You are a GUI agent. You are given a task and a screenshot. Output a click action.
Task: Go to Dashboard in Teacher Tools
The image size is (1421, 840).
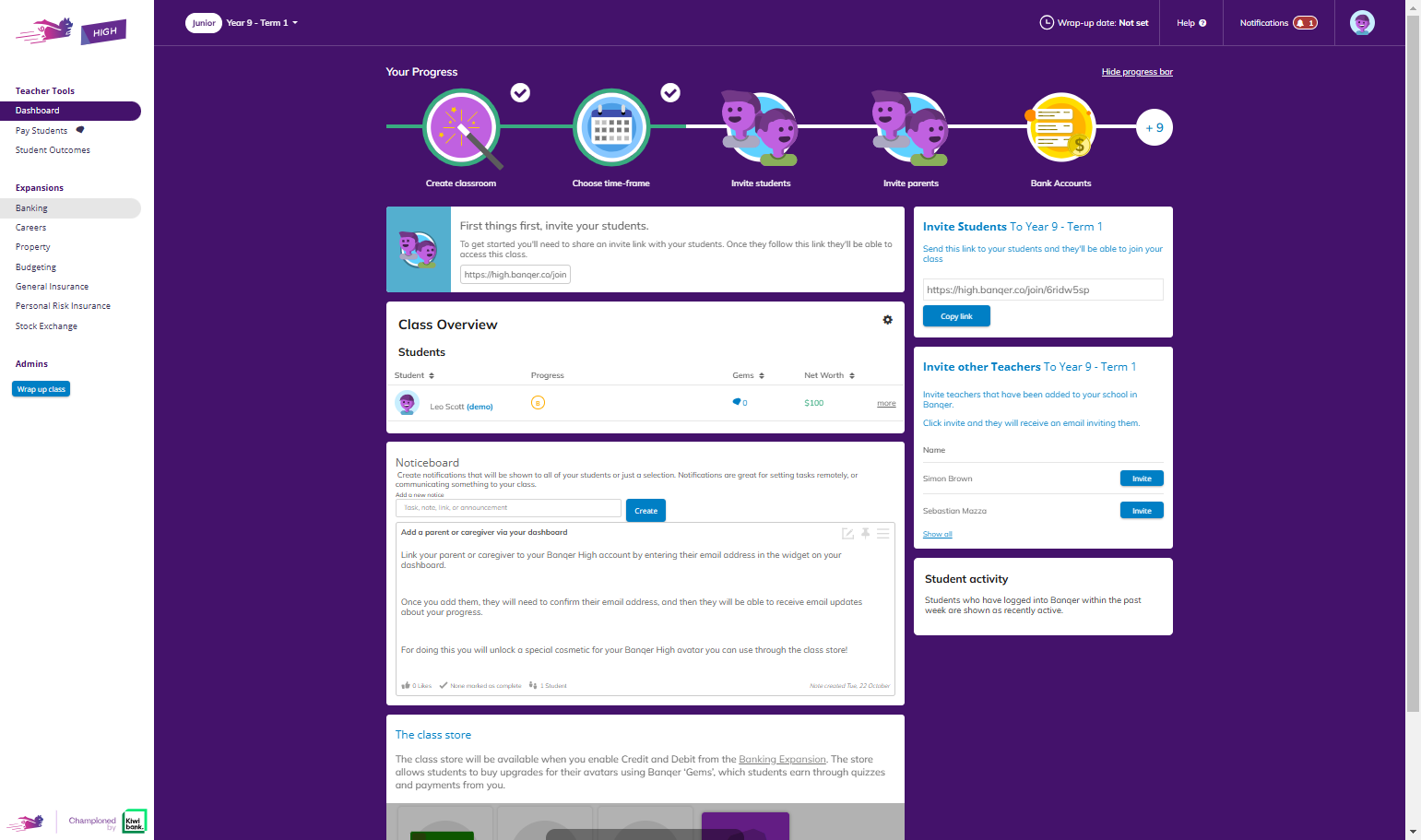(x=70, y=111)
